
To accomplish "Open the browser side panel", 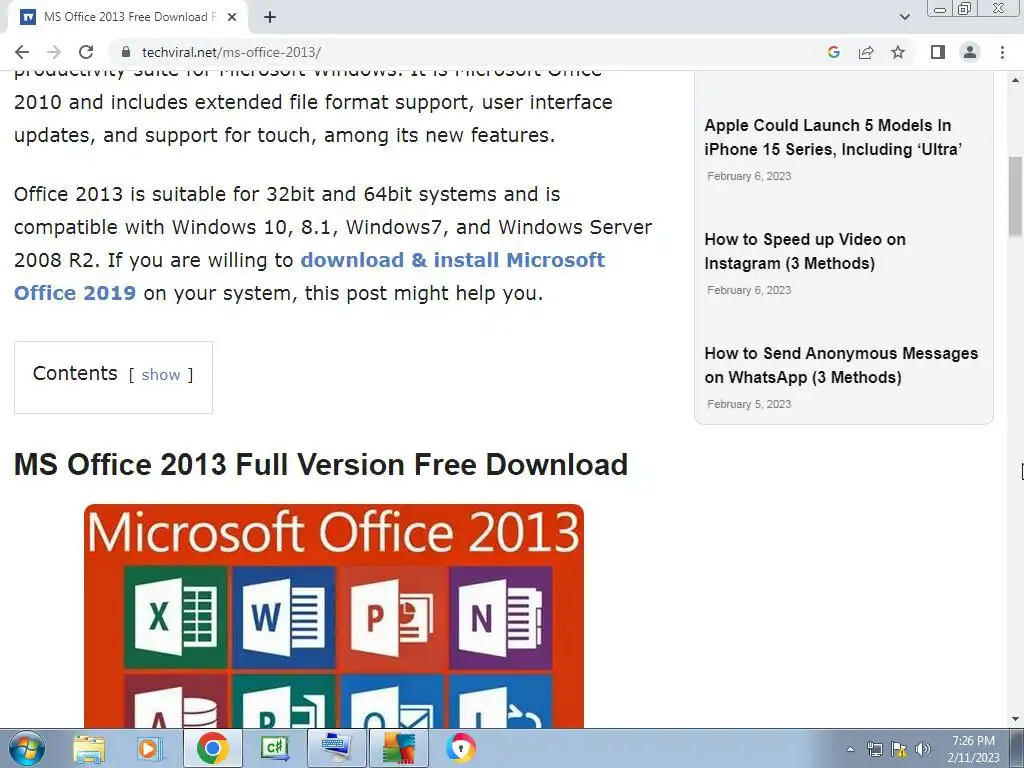I will [x=938, y=52].
